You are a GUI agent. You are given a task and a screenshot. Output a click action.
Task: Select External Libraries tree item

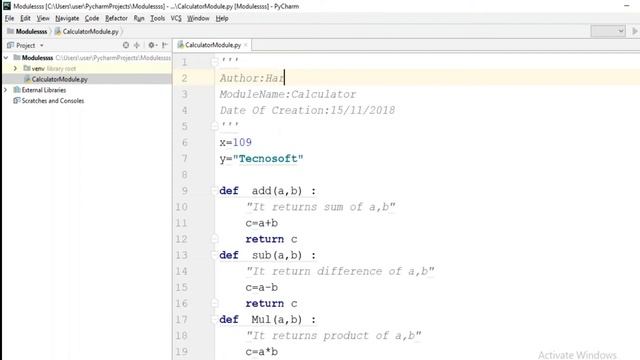point(44,90)
